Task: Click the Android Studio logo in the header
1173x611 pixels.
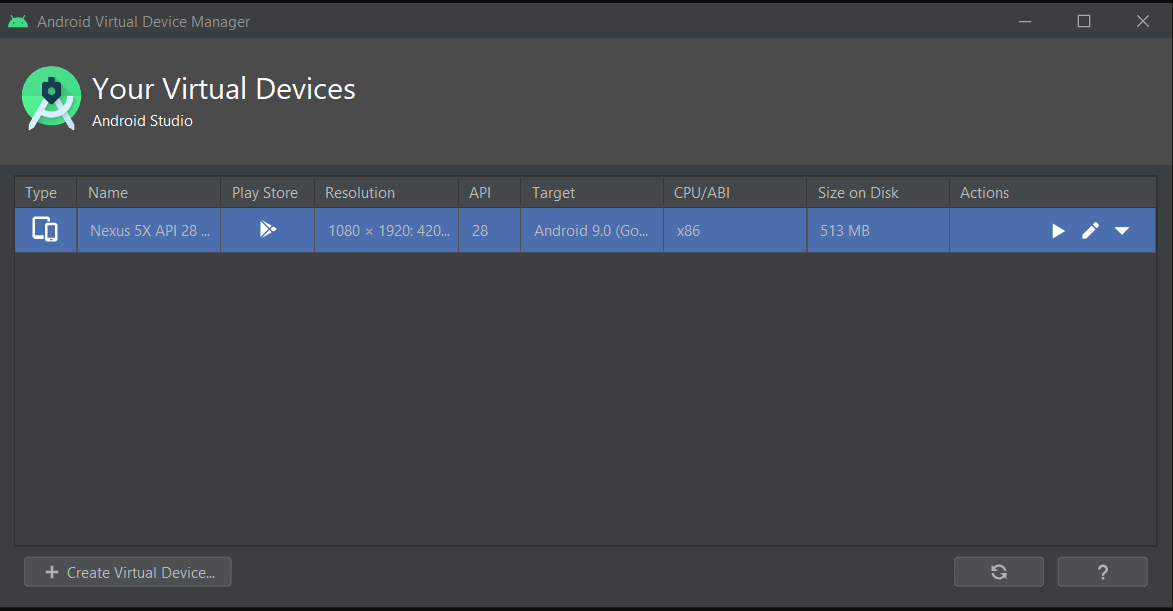Action: [x=52, y=98]
